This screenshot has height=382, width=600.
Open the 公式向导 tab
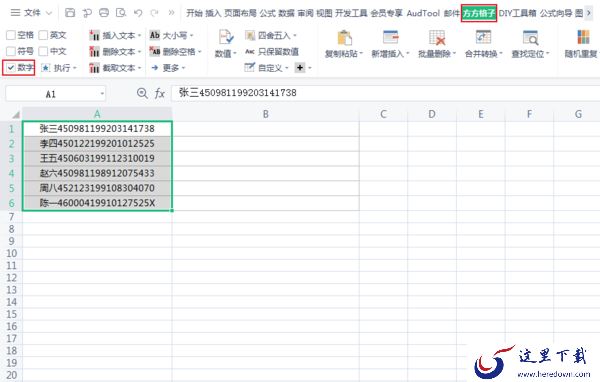556,13
